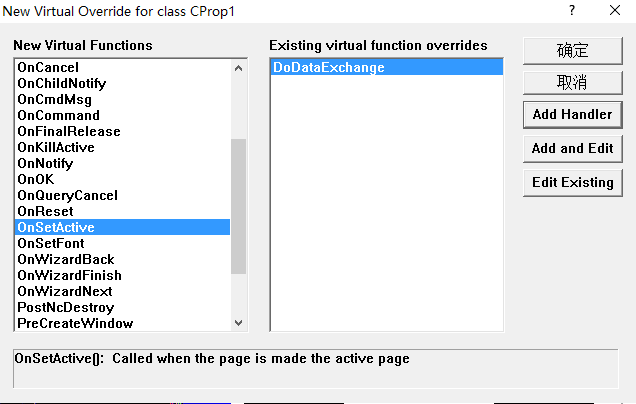The height and width of the screenshot is (404, 636).
Task: Click the functions list scroll down arrow
Action: [x=238, y=323]
